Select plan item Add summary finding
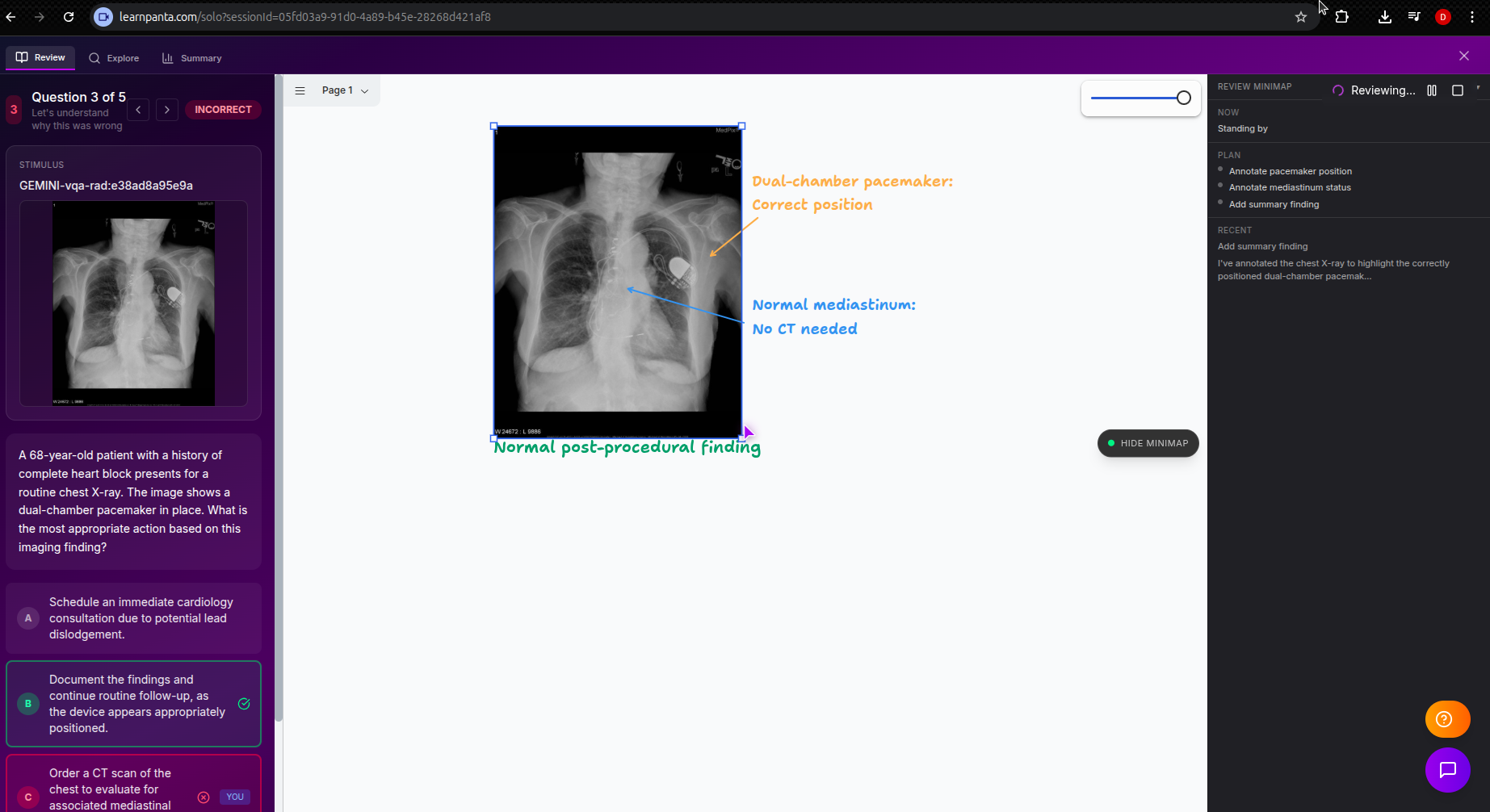Image resolution: width=1490 pixels, height=812 pixels. (1274, 204)
